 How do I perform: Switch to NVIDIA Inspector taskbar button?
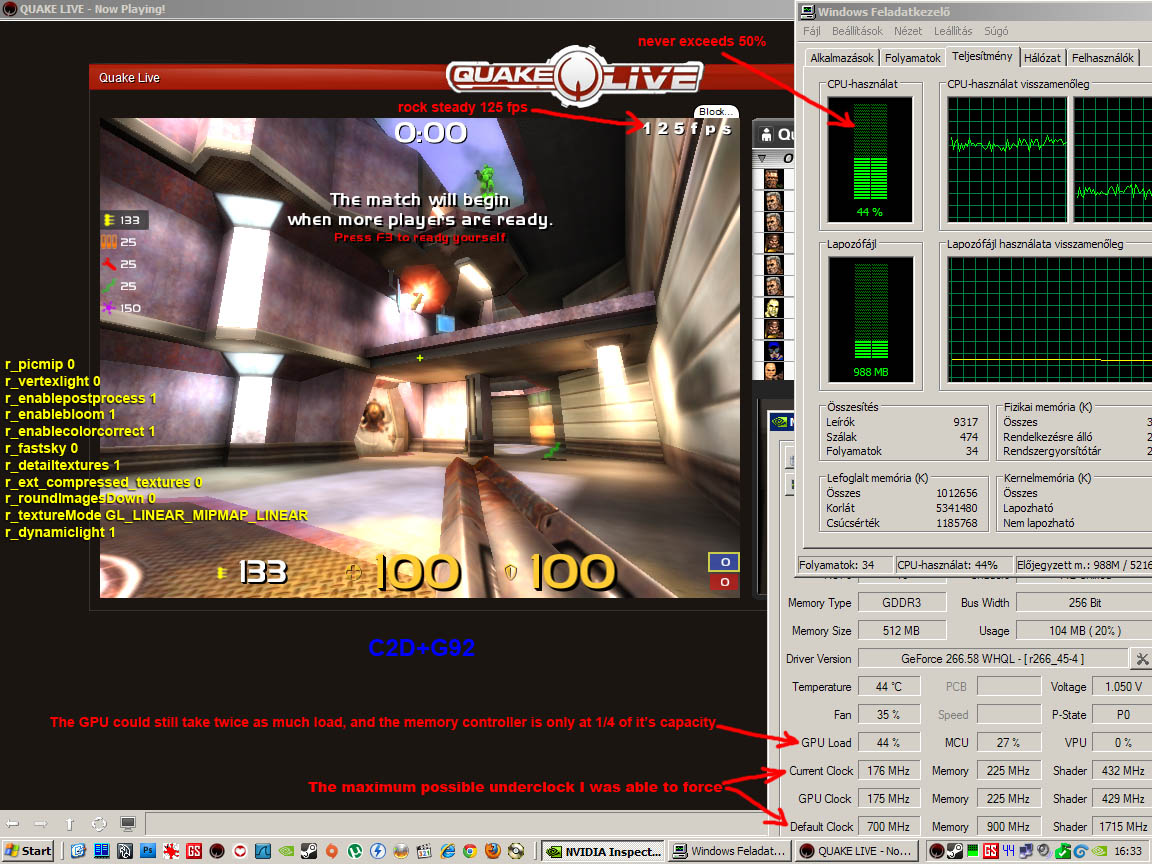click(603, 851)
